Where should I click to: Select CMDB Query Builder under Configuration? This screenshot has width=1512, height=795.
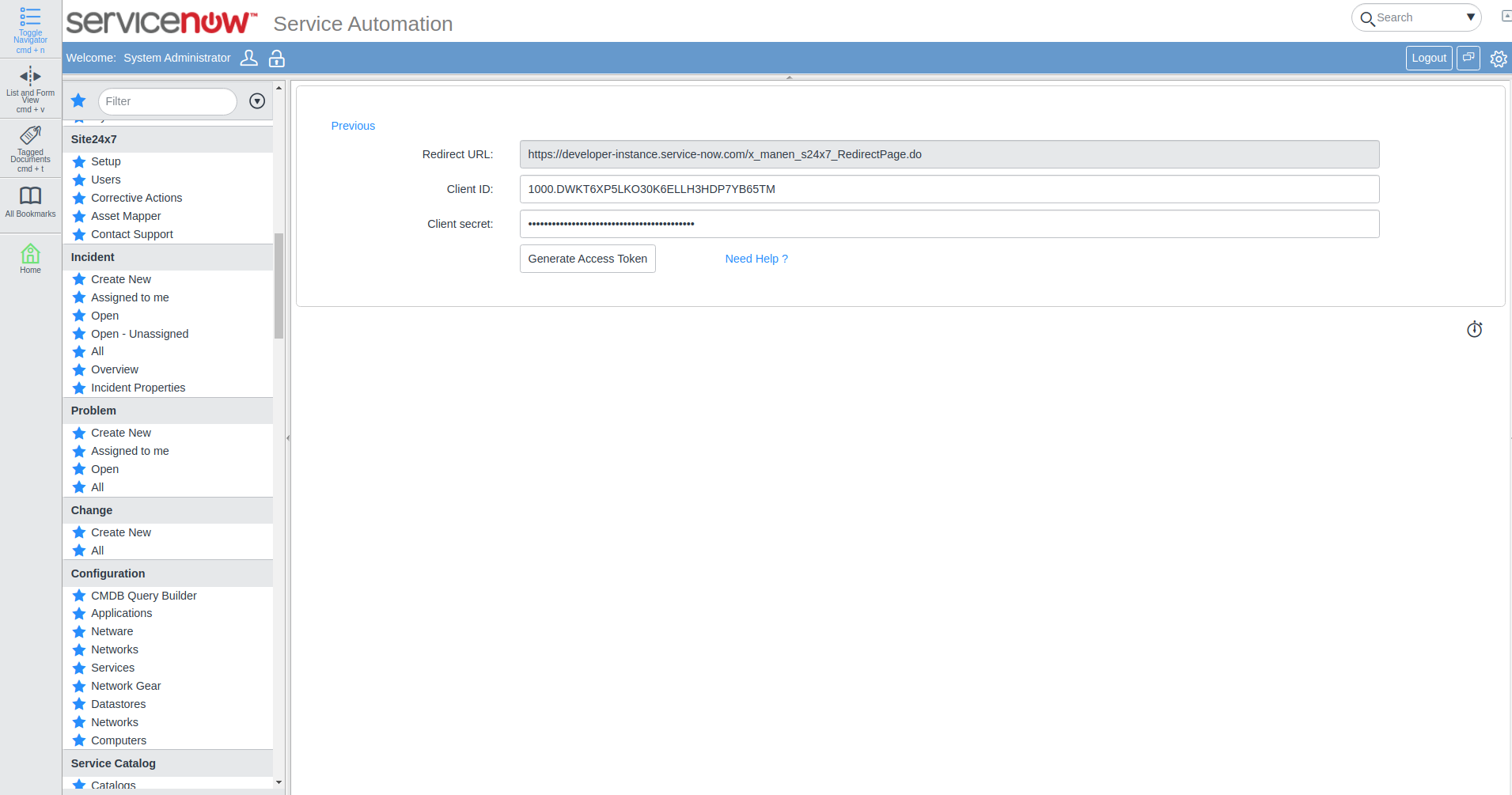143,595
